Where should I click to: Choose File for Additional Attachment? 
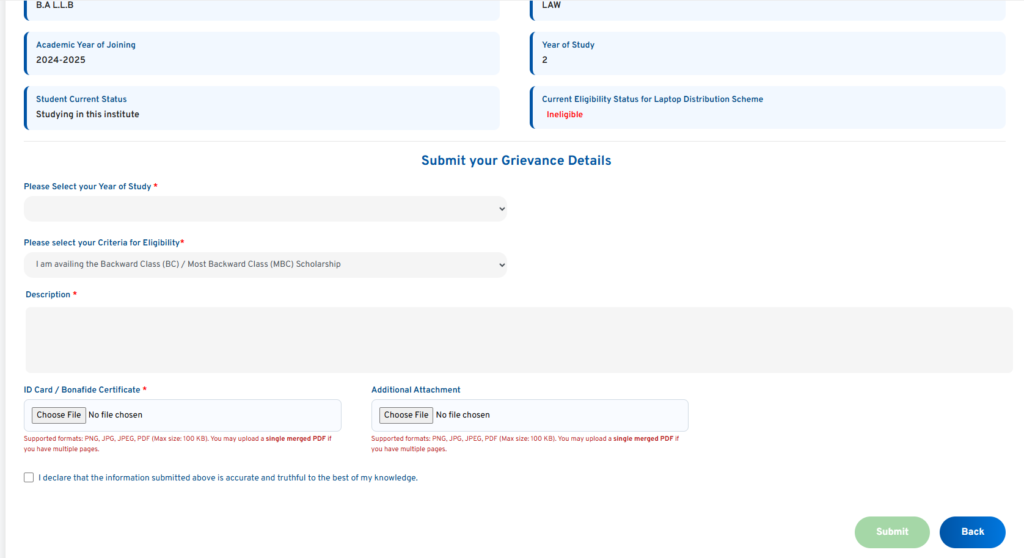coord(406,415)
